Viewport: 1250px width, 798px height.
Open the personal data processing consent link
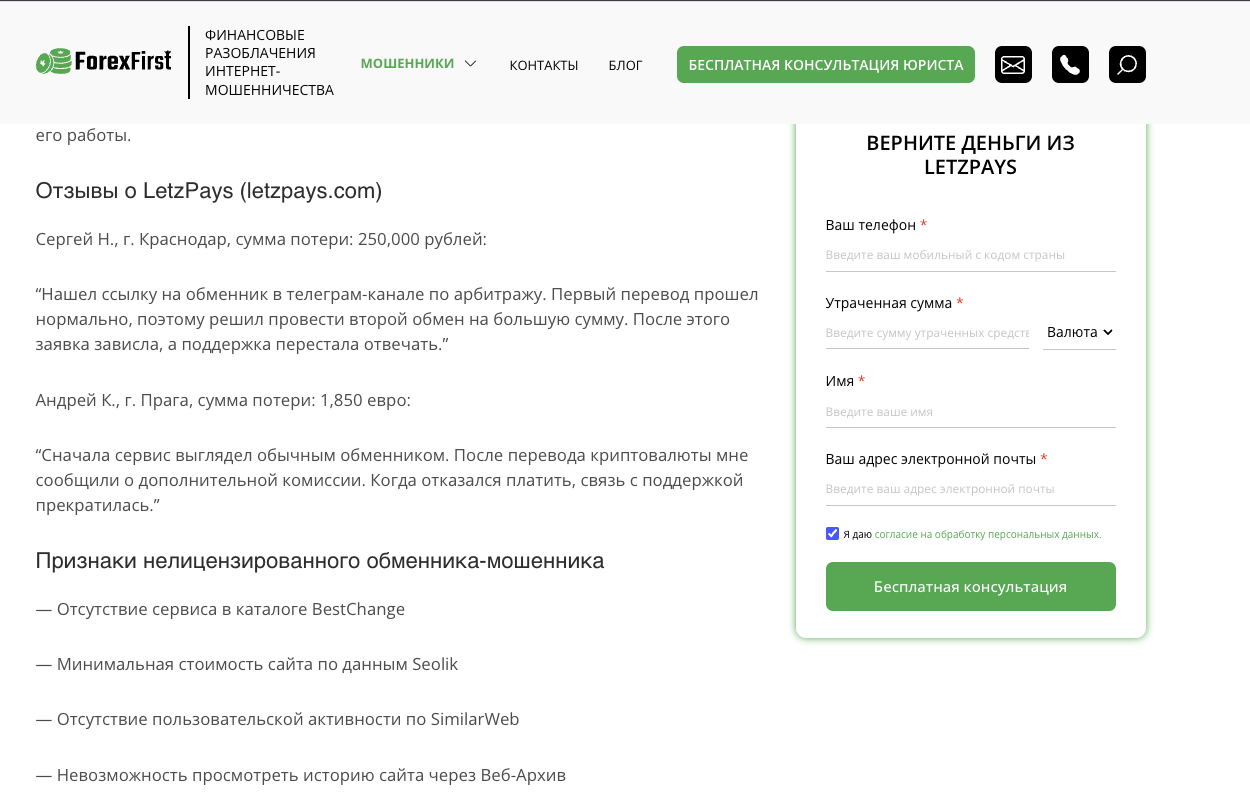[985, 533]
